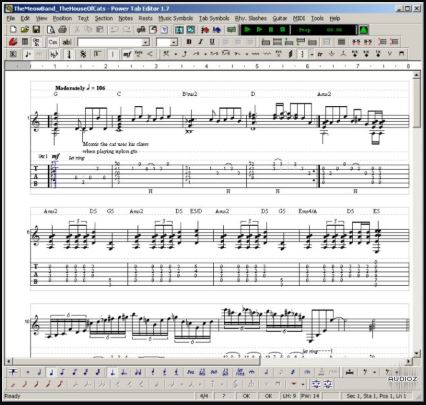Stop playback with the green square button

tap(283, 30)
